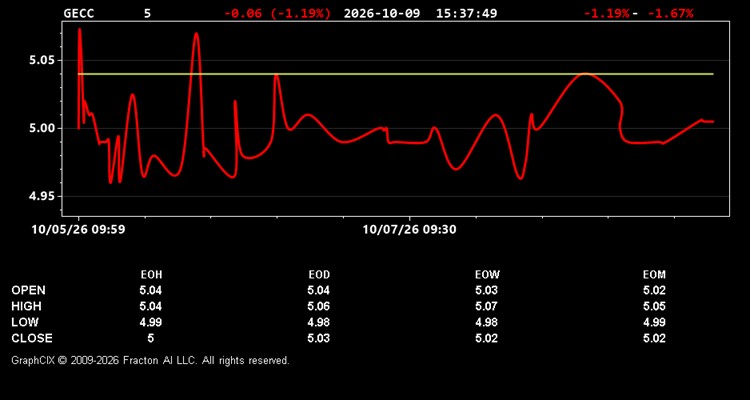Click the OPEN row label
This screenshot has height=400, width=750.
29,290
